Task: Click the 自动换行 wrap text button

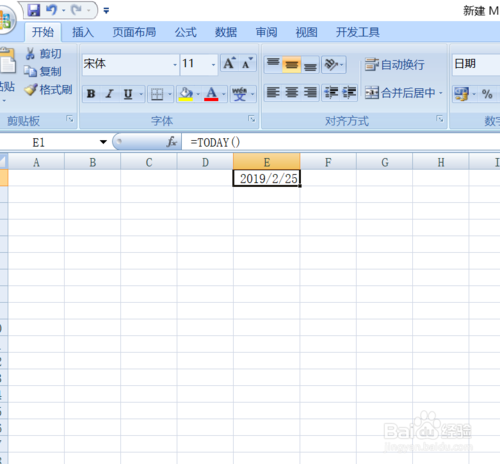Action: point(395,64)
